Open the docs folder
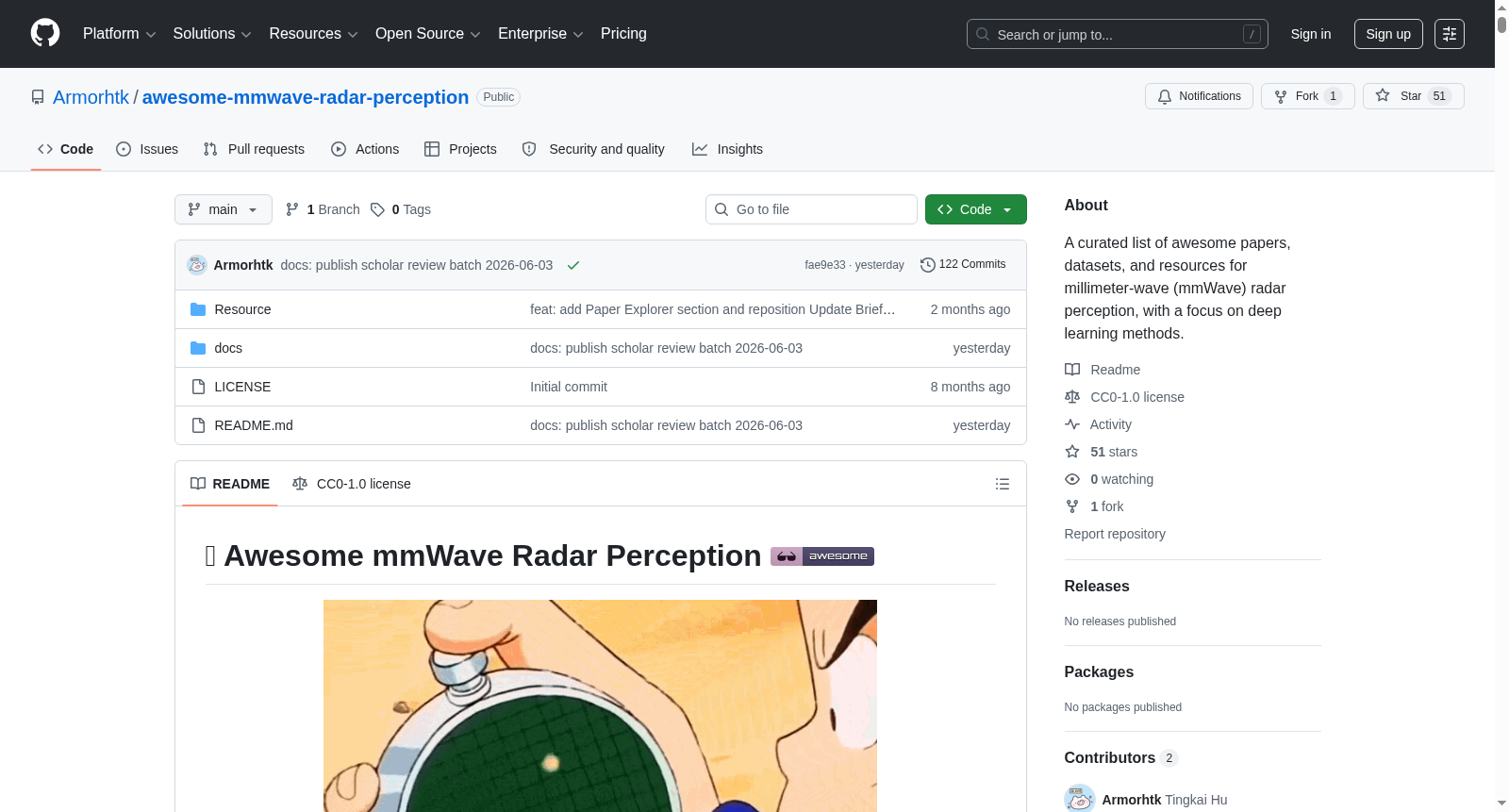This screenshot has height=812, width=1509. point(228,348)
